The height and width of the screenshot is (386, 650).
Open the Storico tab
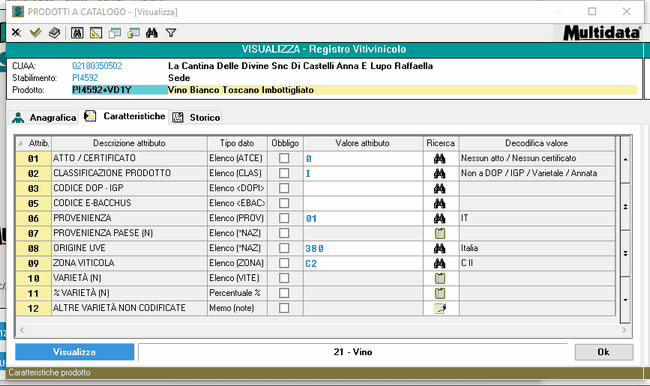[196, 118]
